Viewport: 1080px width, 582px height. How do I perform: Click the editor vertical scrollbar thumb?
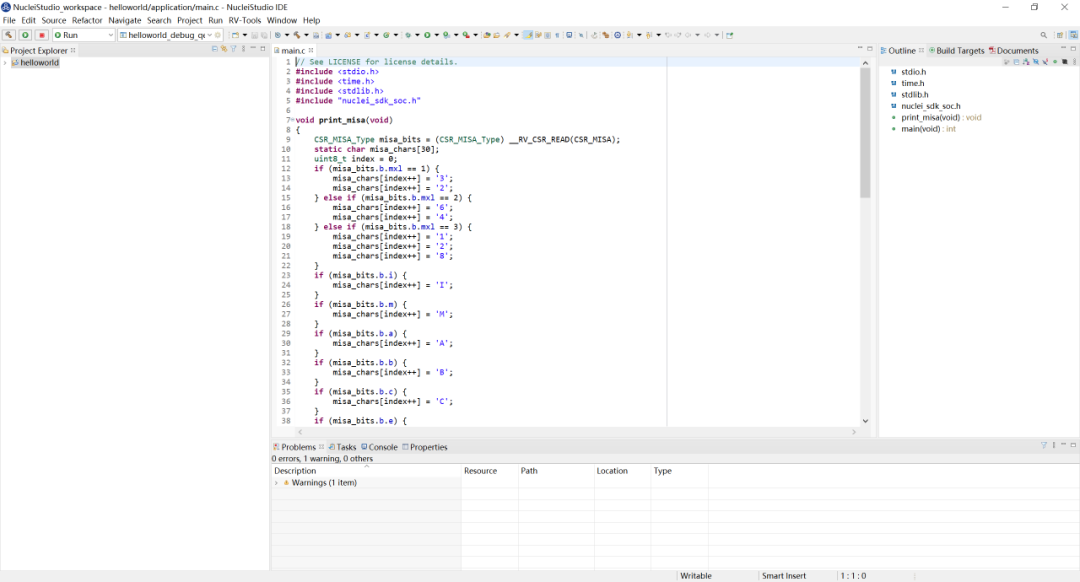point(865,132)
